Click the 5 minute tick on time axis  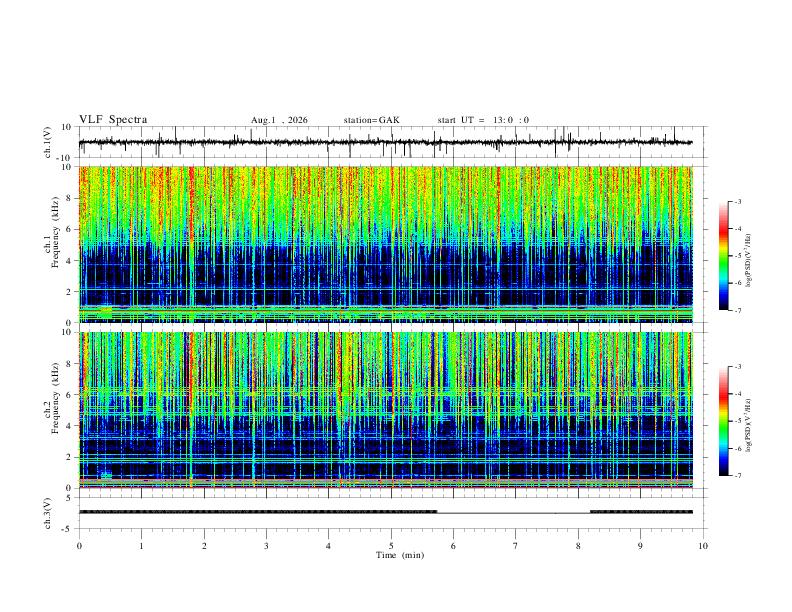391,546
